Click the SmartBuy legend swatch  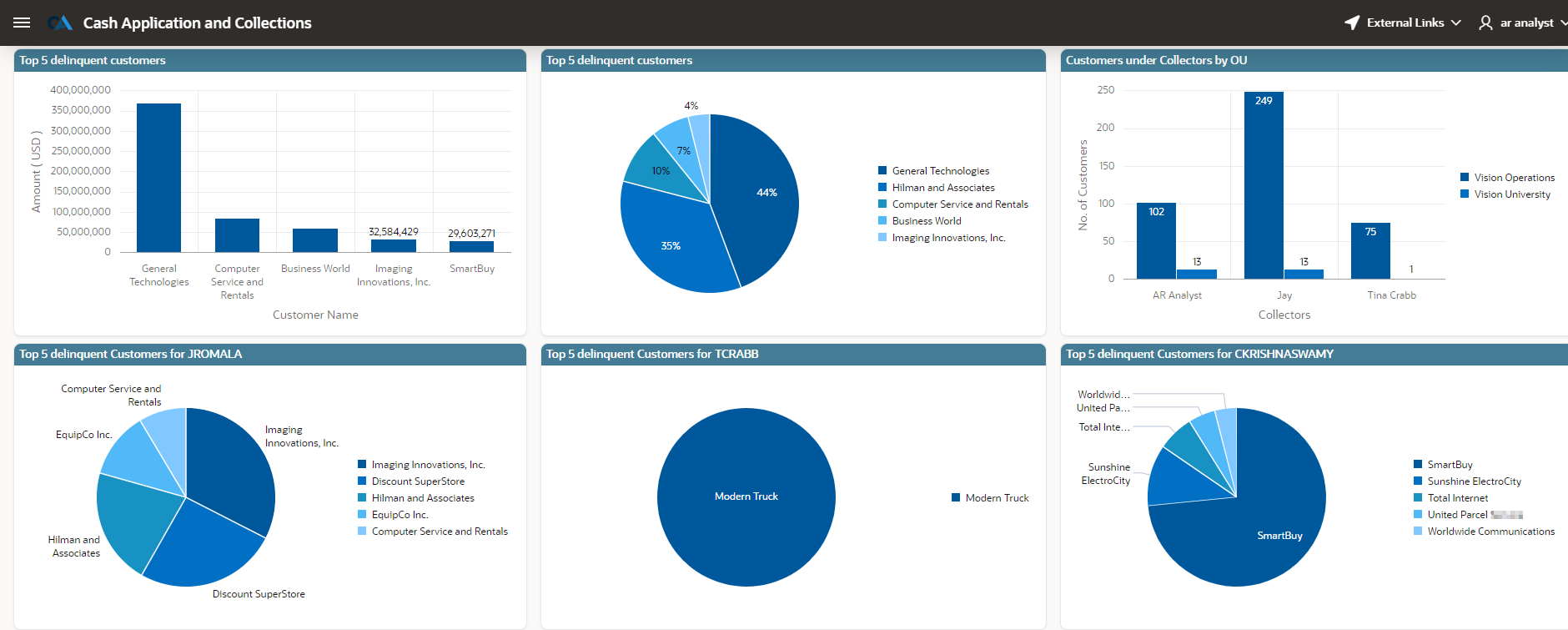pyautogui.click(x=1418, y=464)
